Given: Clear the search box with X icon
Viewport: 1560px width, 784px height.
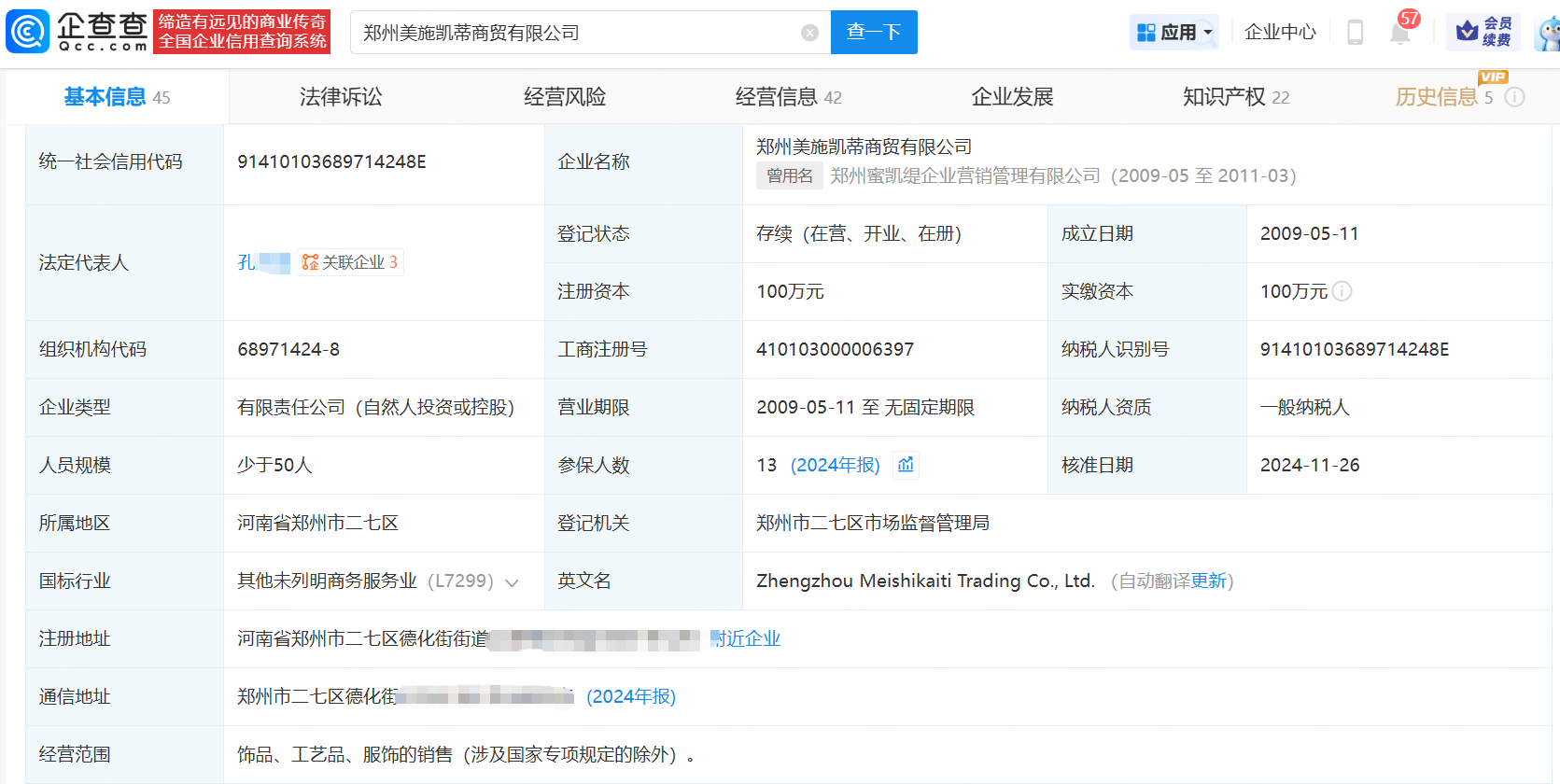Looking at the screenshot, I should pos(809,33).
